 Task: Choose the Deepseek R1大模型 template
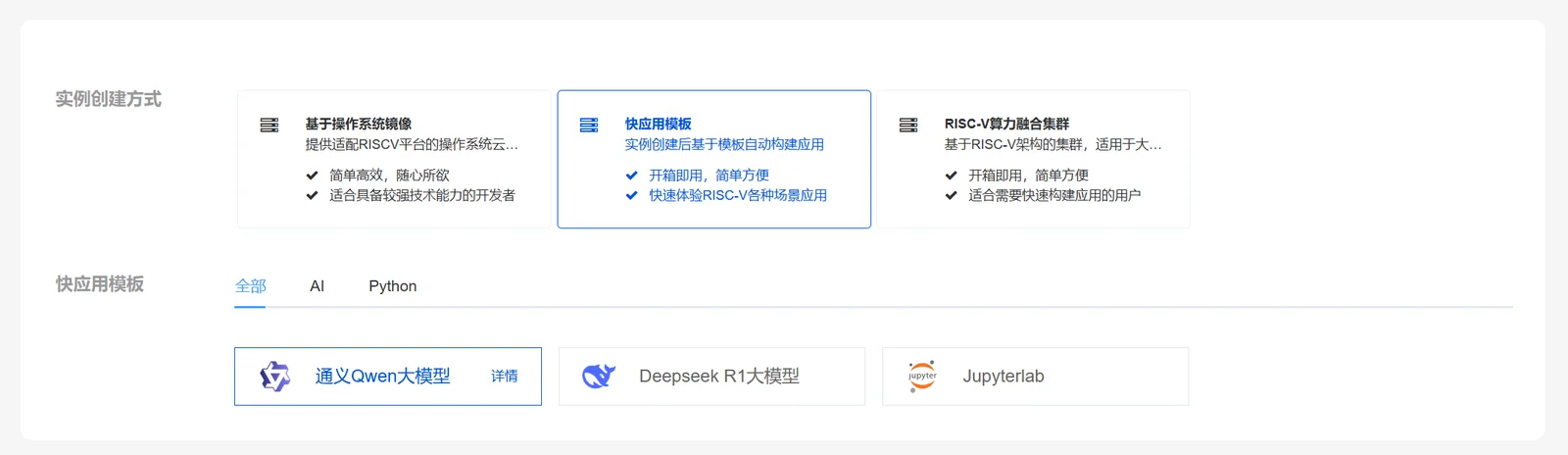pos(711,377)
